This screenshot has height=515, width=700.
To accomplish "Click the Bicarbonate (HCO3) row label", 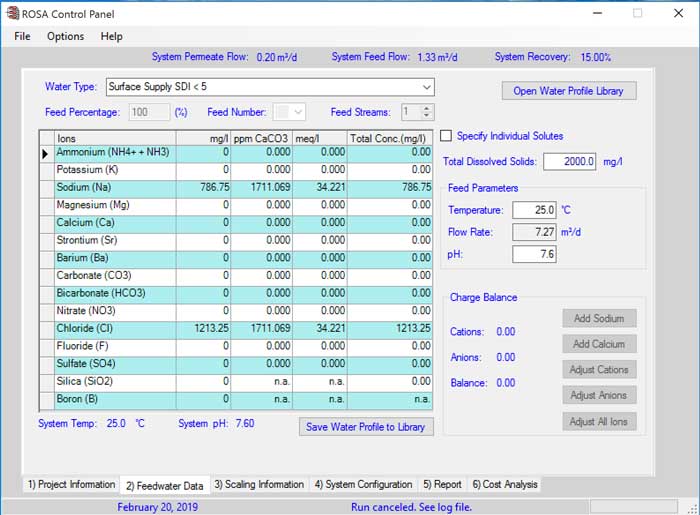I will [x=115, y=293].
